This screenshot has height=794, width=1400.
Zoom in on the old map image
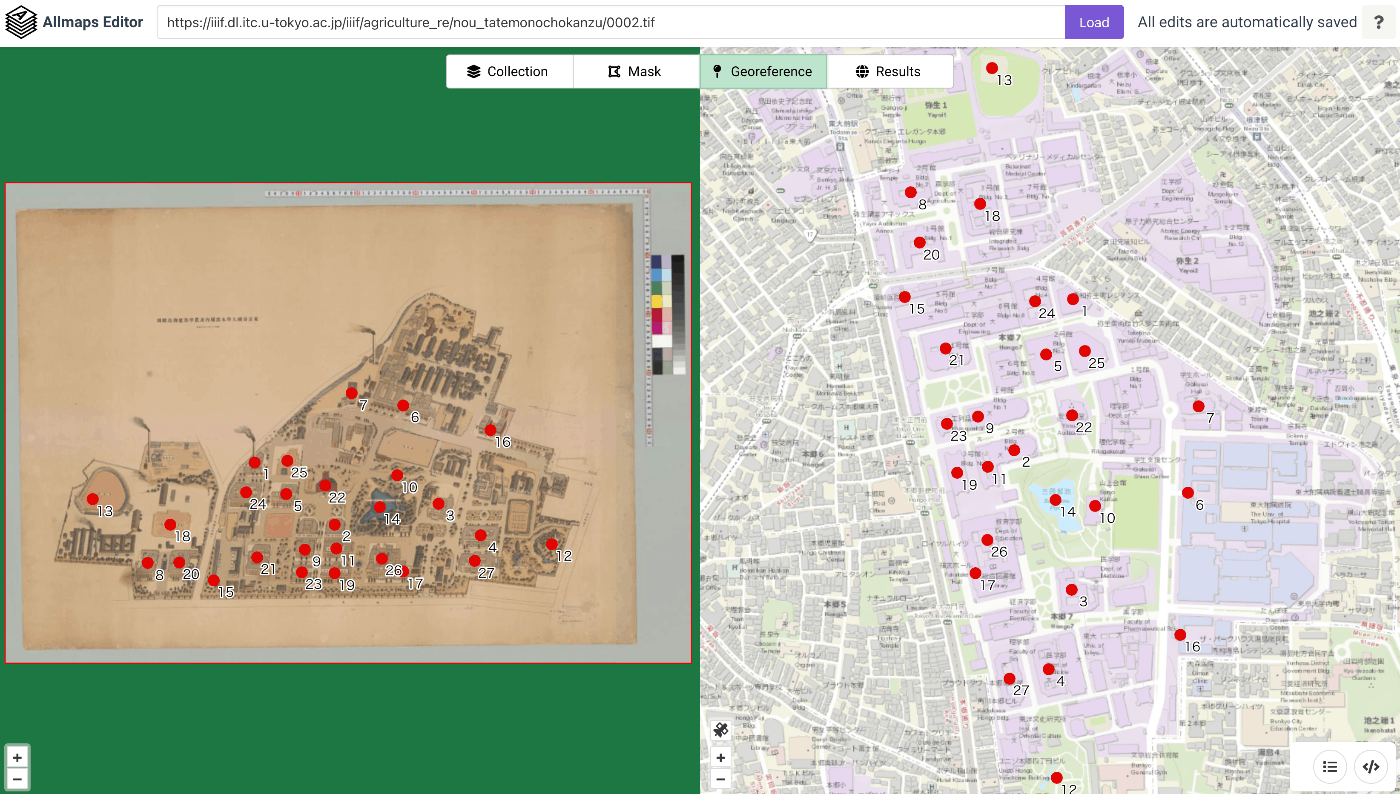pyautogui.click(x=17, y=758)
